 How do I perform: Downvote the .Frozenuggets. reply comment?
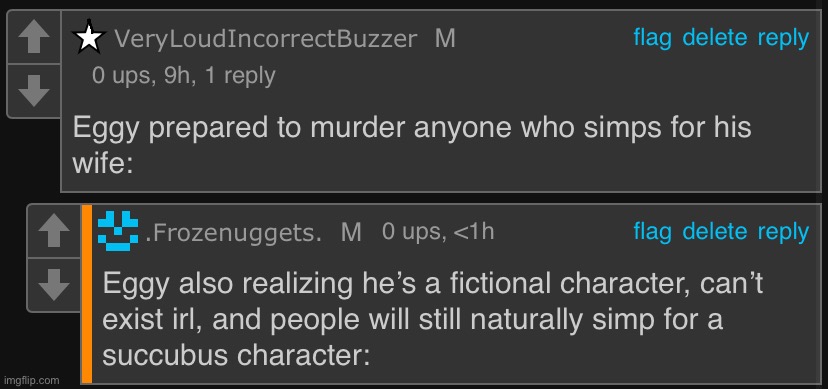coord(54,285)
